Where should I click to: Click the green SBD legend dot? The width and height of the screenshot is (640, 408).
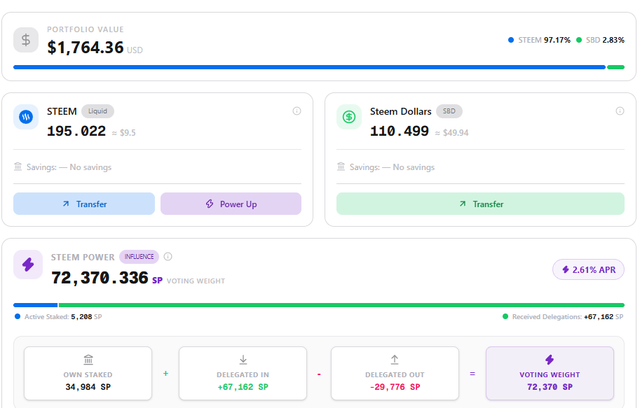(578, 40)
